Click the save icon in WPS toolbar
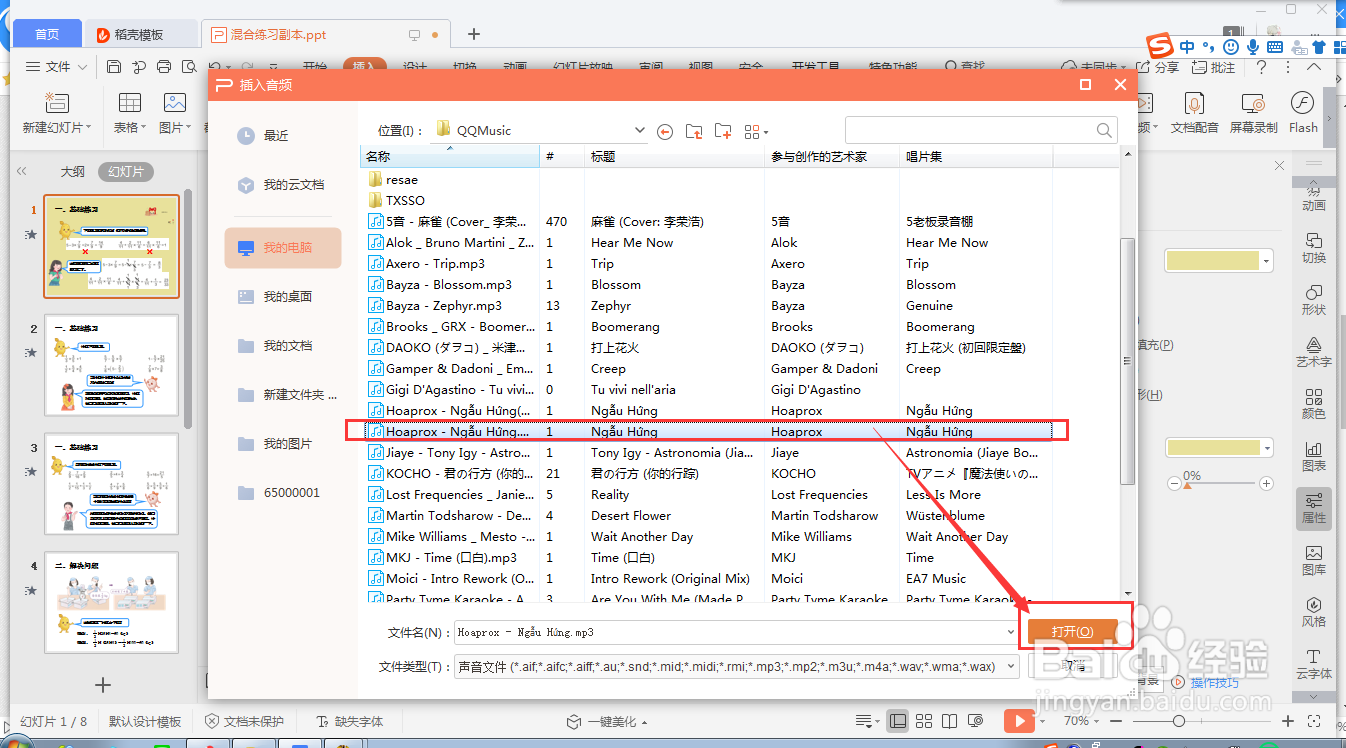 (114, 67)
